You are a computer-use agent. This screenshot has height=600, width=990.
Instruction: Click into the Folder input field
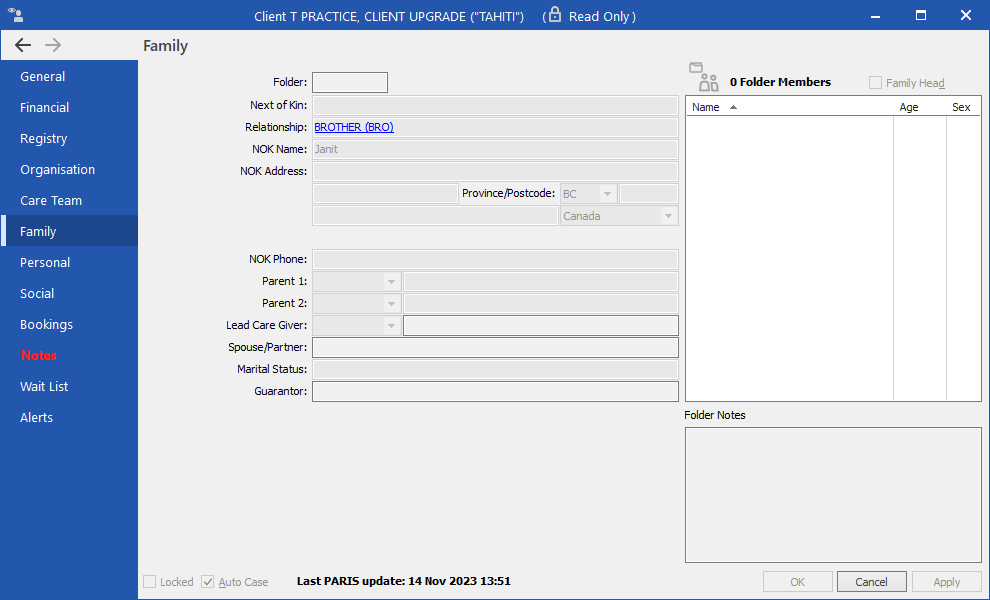coord(349,83)
